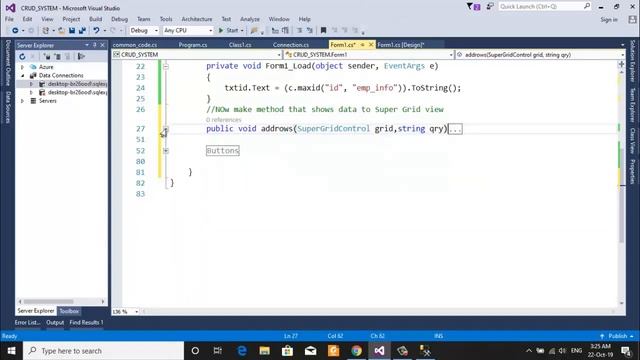
Task: Switch to the Program.cs tab
Action: coord(193,45)
